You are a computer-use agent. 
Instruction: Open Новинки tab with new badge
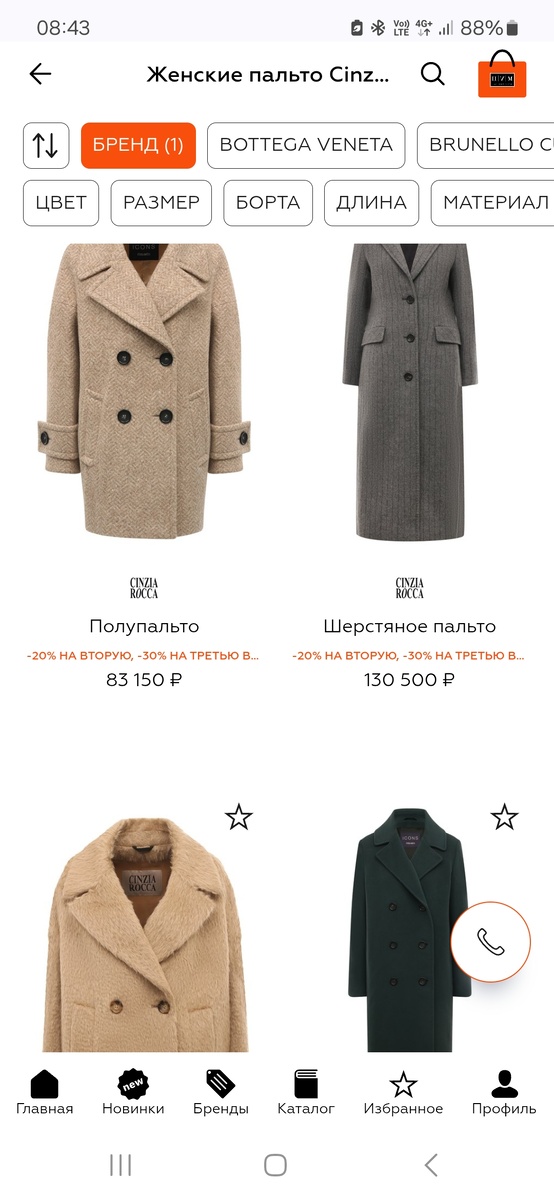tap(133, 1093)
